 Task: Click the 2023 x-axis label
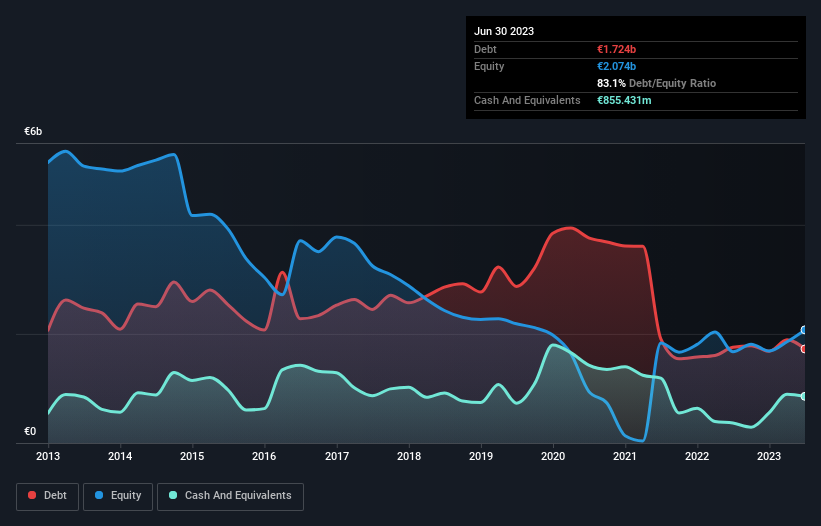pyautogui.click(x=769, y=456)
